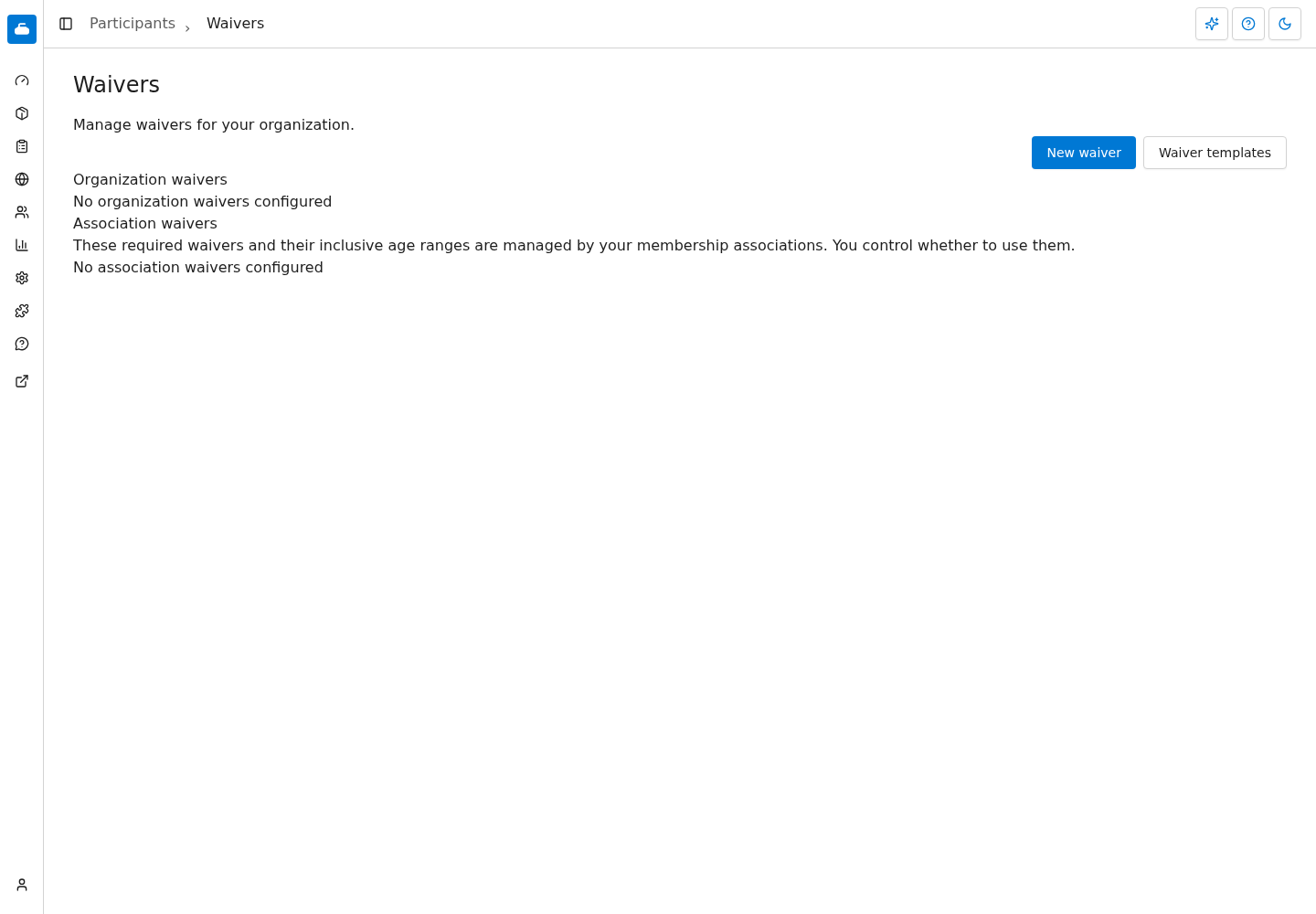This screenshot has width=1316, height=914.
Task: Click 'Association waivers' section title
Action: (145, 224)
